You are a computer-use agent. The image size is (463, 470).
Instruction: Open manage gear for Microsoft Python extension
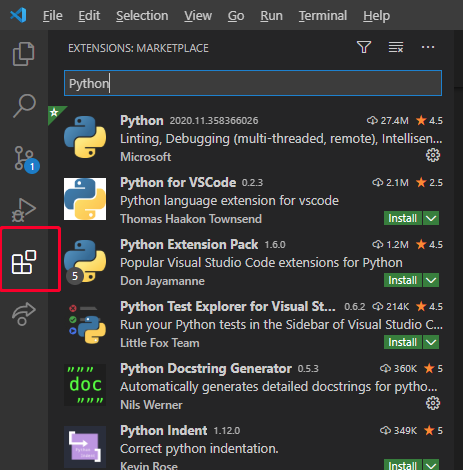[x=433, y=155]
